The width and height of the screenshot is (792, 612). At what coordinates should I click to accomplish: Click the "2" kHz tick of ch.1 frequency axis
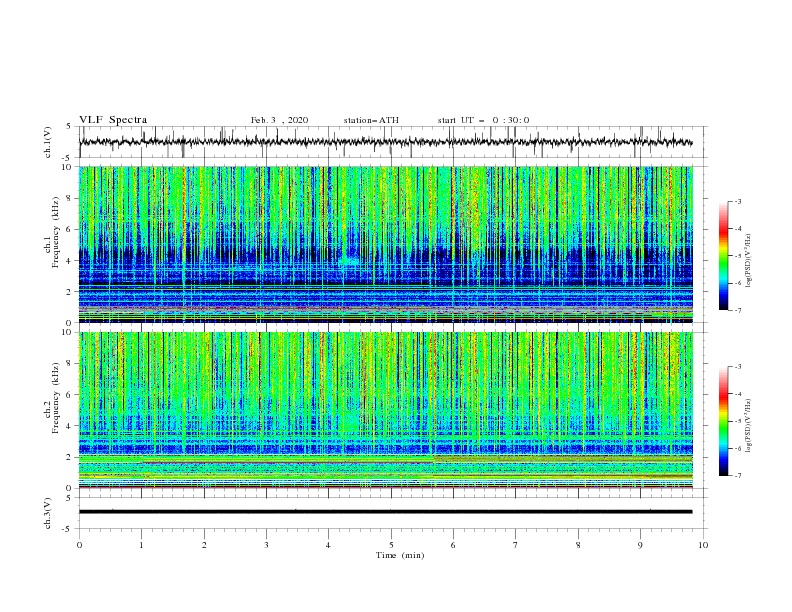70,291
